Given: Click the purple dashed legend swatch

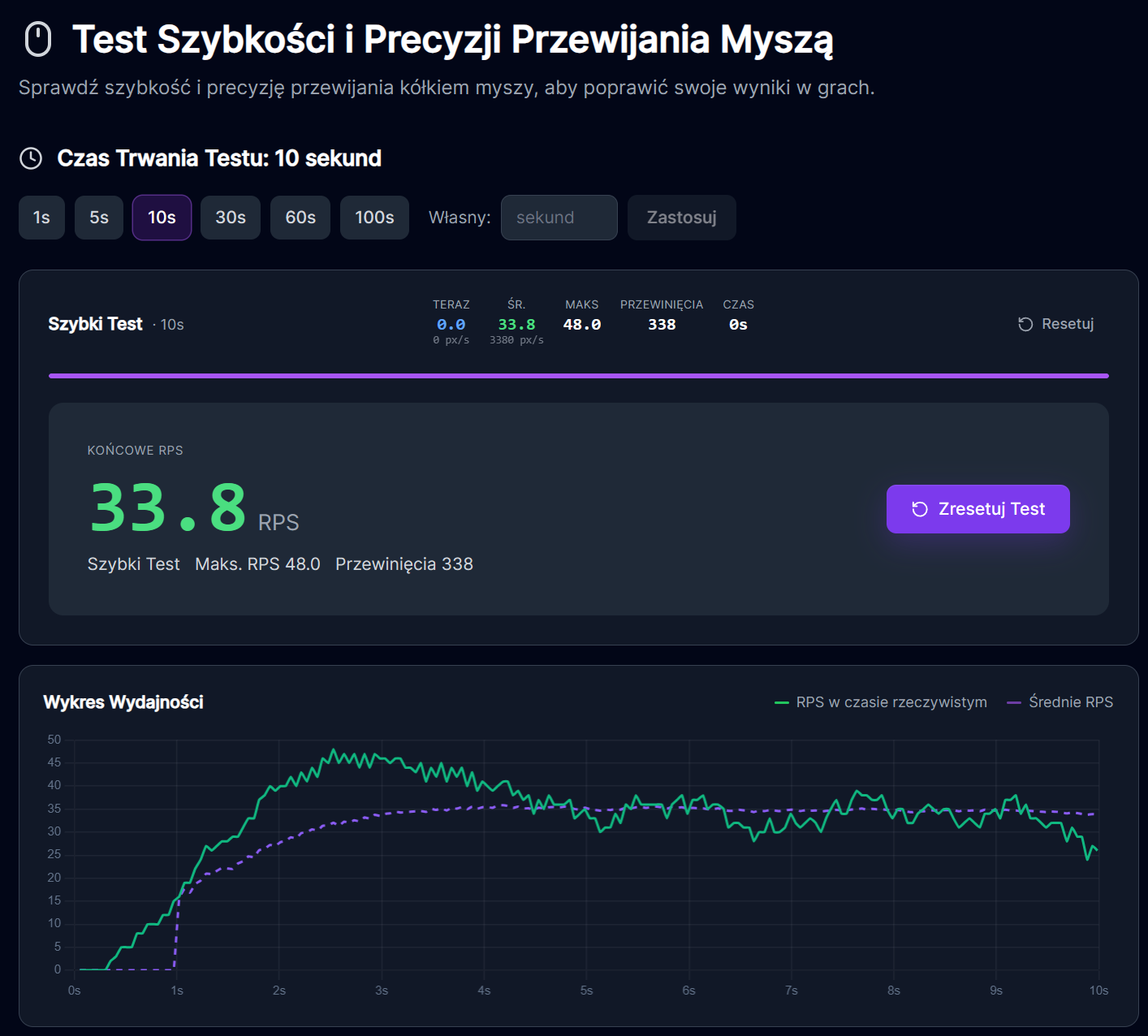Looking at the screenshot, I should tap(1014, 702).
